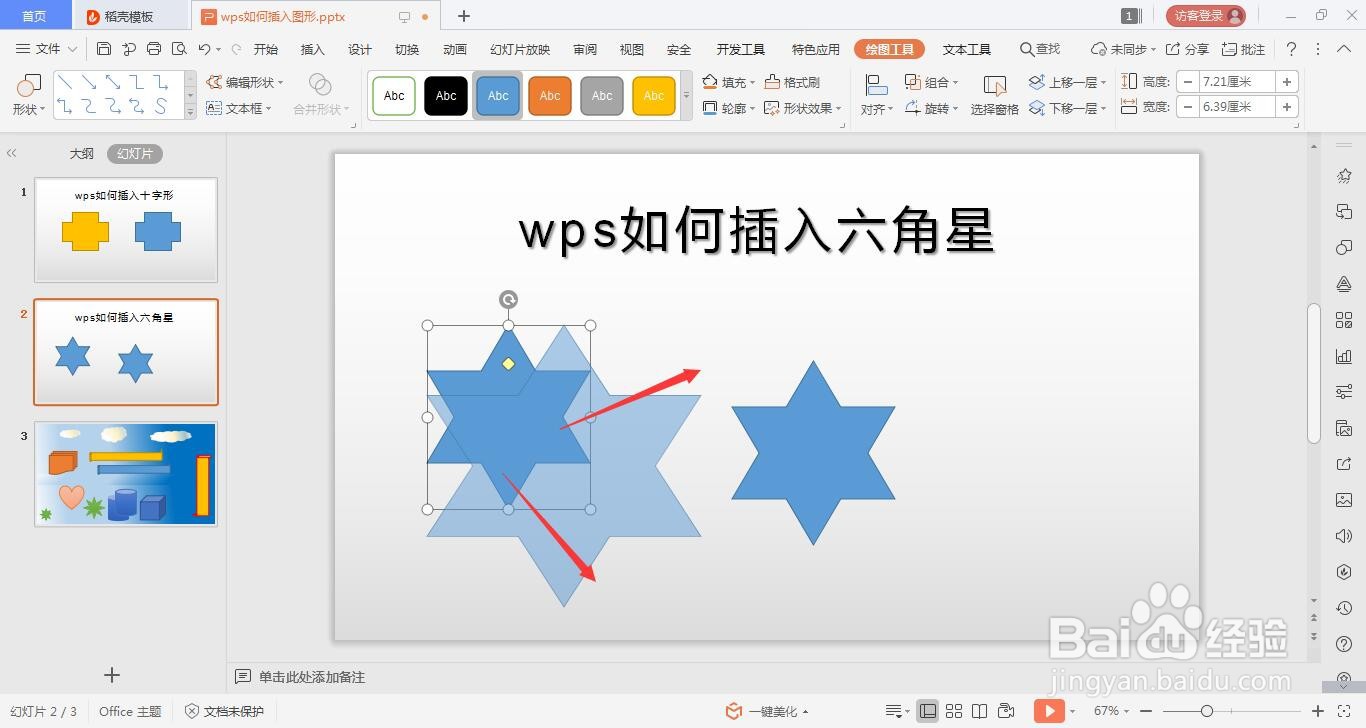Add a new slide with plus icon
The width and height of the screenshot is (1366, 728).
(112, 675)
